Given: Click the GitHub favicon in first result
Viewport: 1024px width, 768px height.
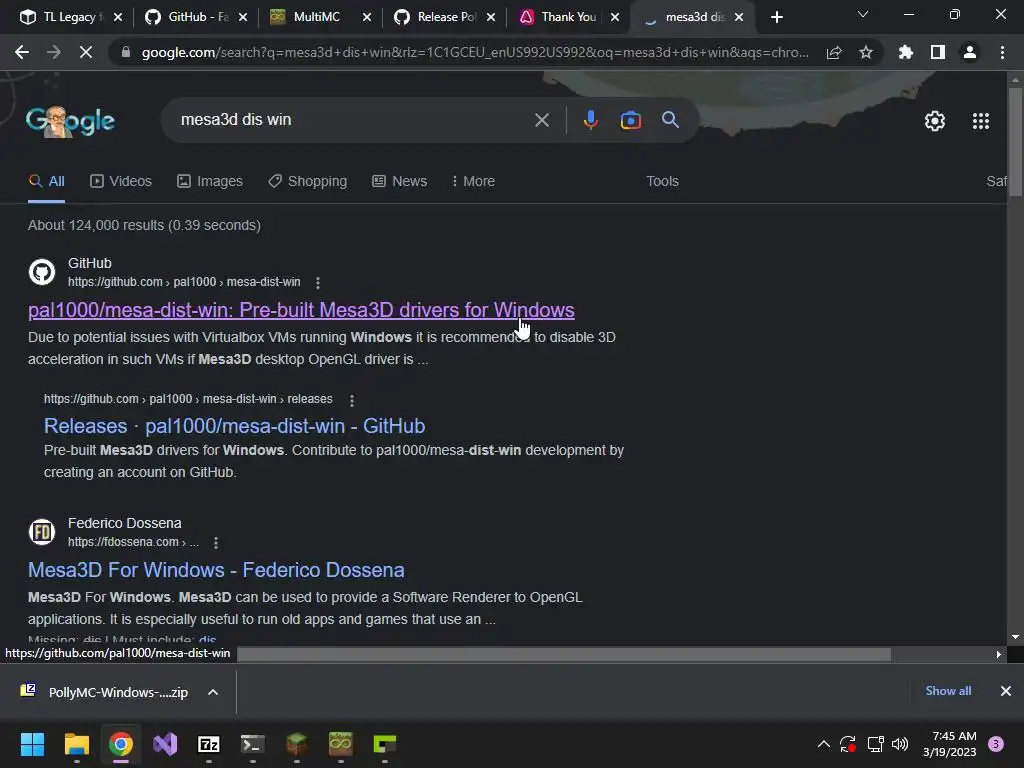Looking at the screenshot, I should click(x=42, y=272).
